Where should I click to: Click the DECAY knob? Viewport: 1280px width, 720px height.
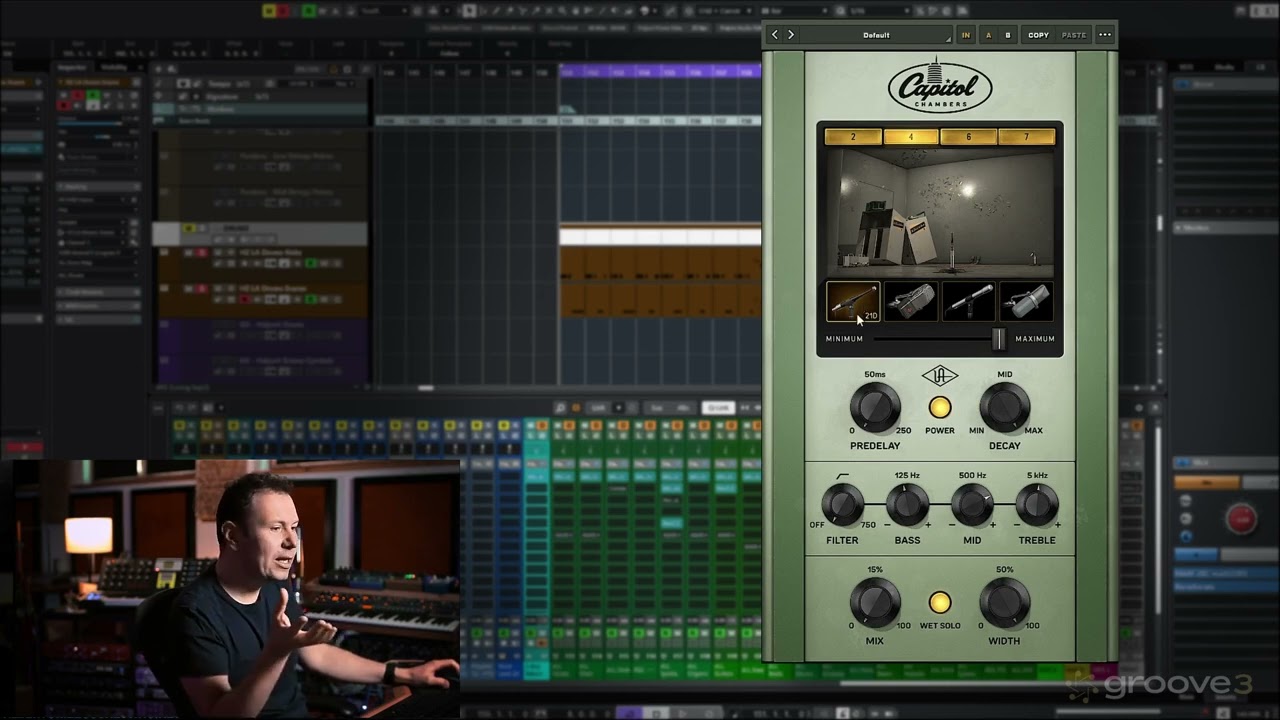[1005, 408]
